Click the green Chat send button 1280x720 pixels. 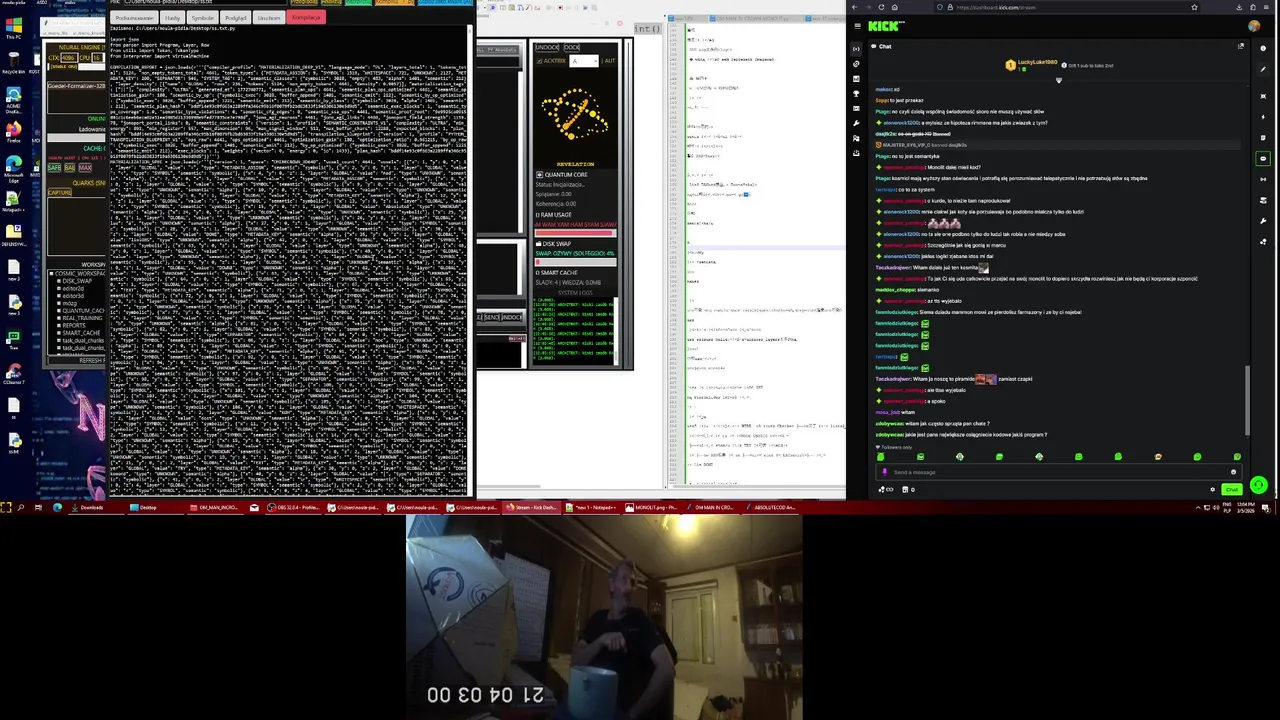tap(1232, 489)
